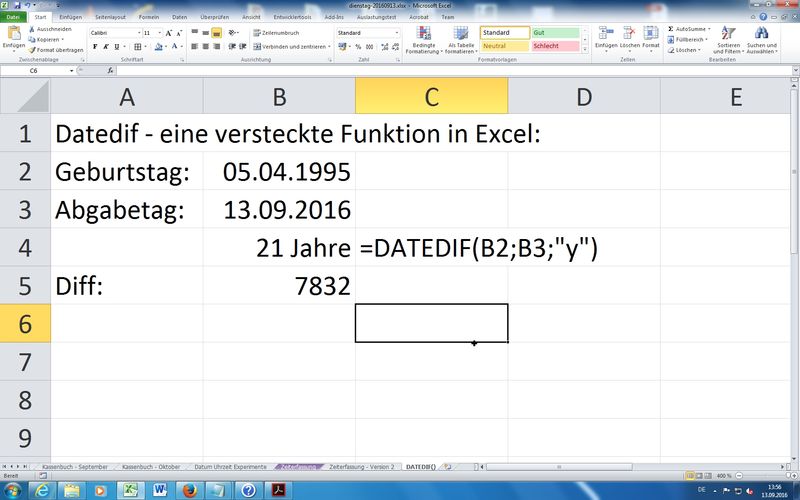Increase indent icon
Viewport: 800px width, 500px height.
click(243, 46)
